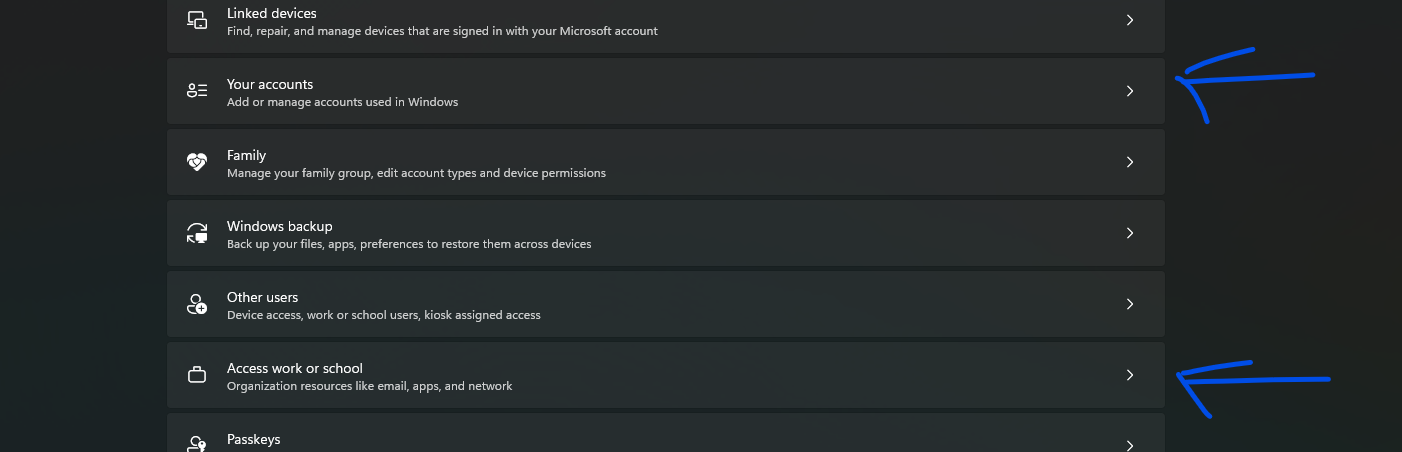1402x452 pixels.
Task: Click 'Manage your family group' description
Action: point(416,173)
